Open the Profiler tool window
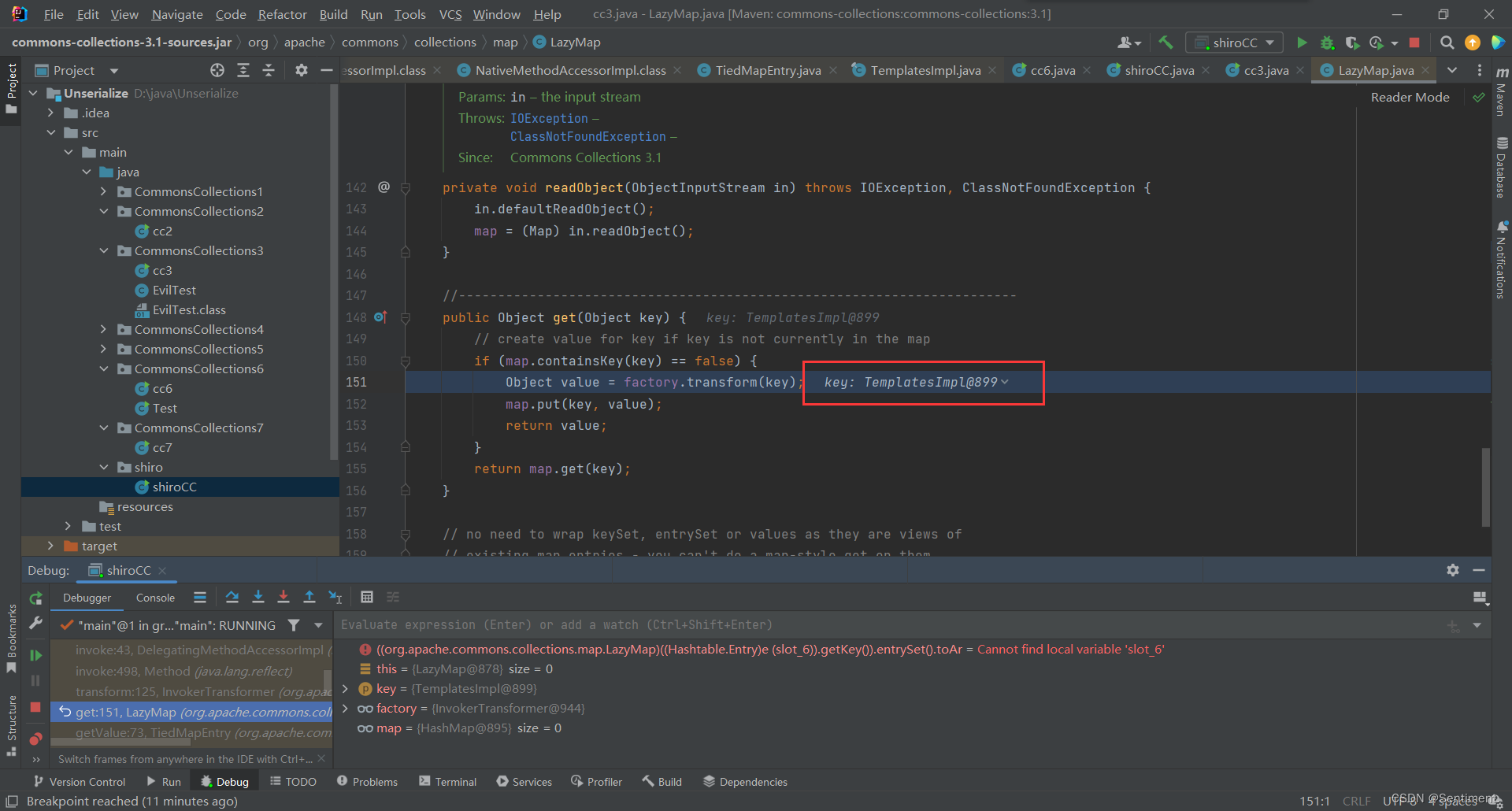This screenshot has width=1512, height=811. point(596,782)
